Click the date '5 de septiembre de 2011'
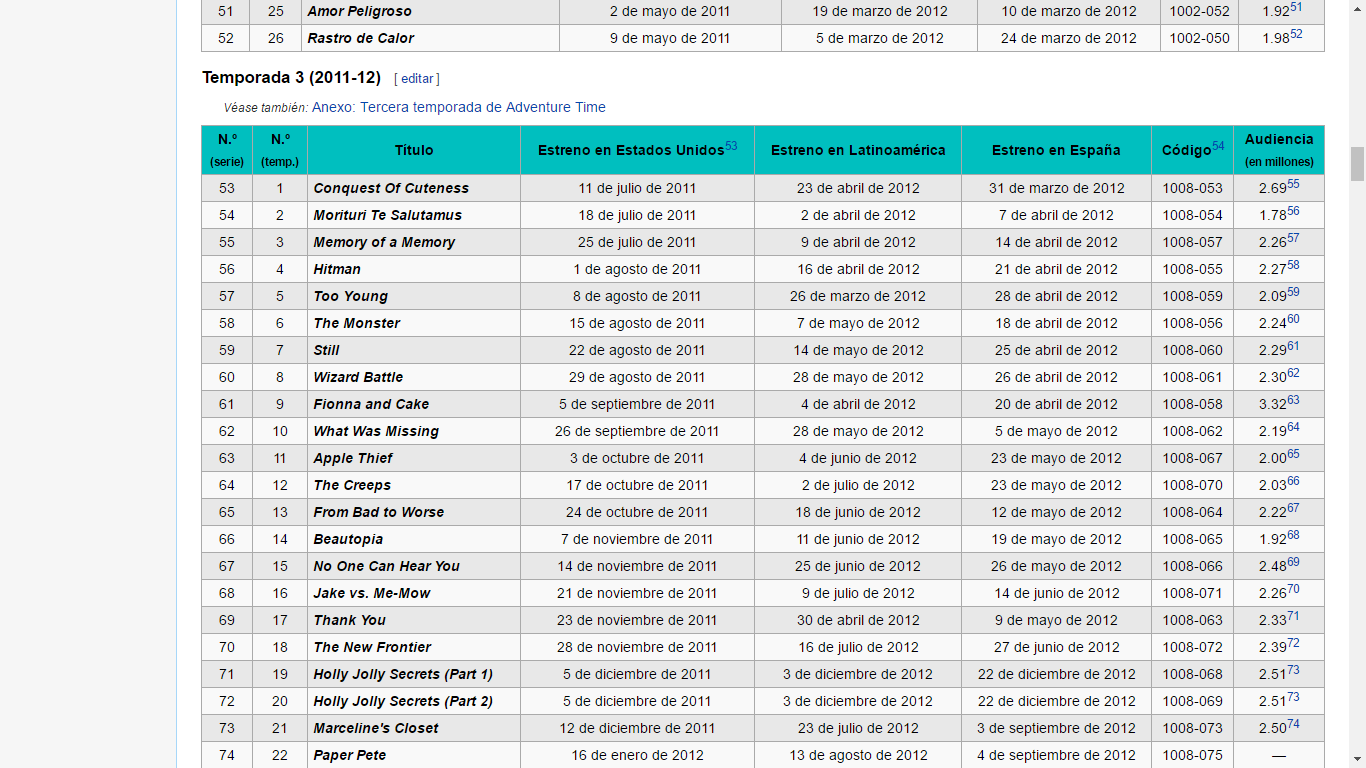 [x=637, y=404]
